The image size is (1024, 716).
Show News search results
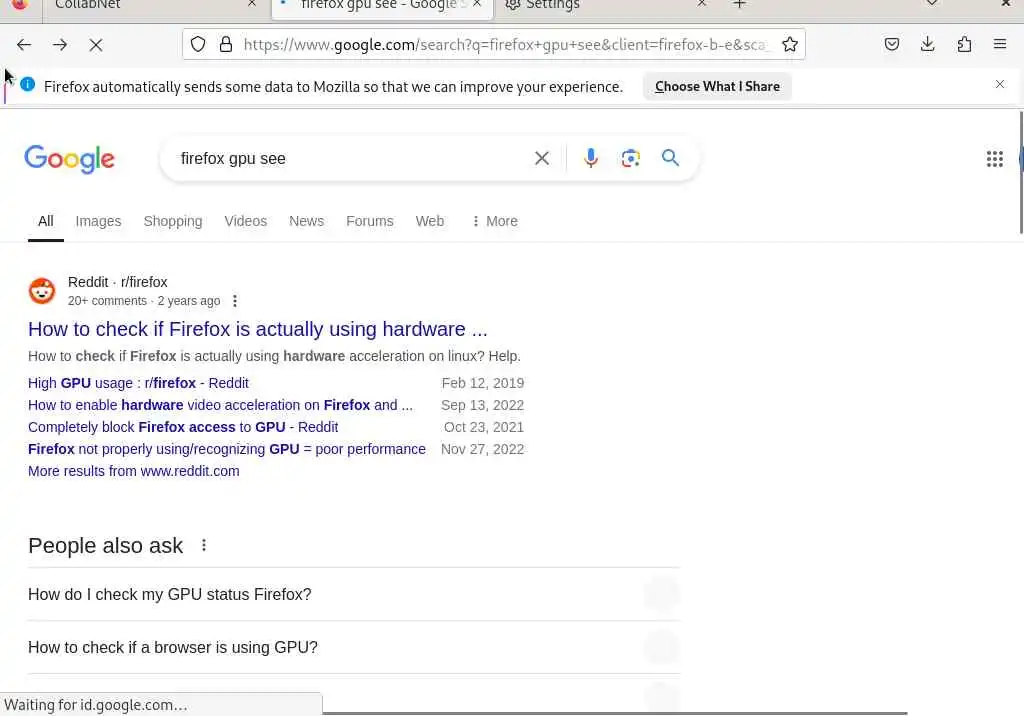click(x=306, y=221)
